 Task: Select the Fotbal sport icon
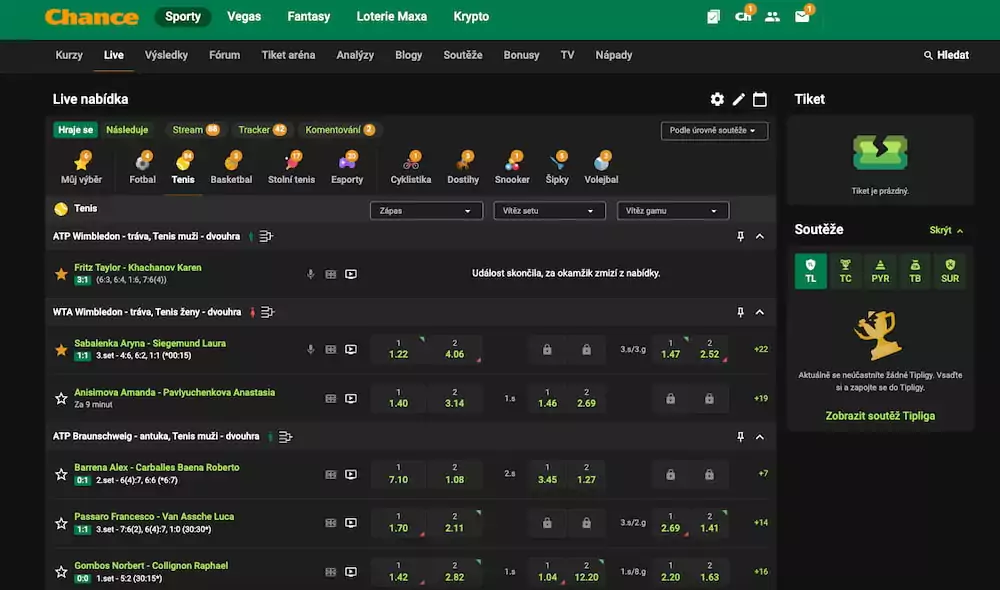pyautogui.click(x=141, y=166)
